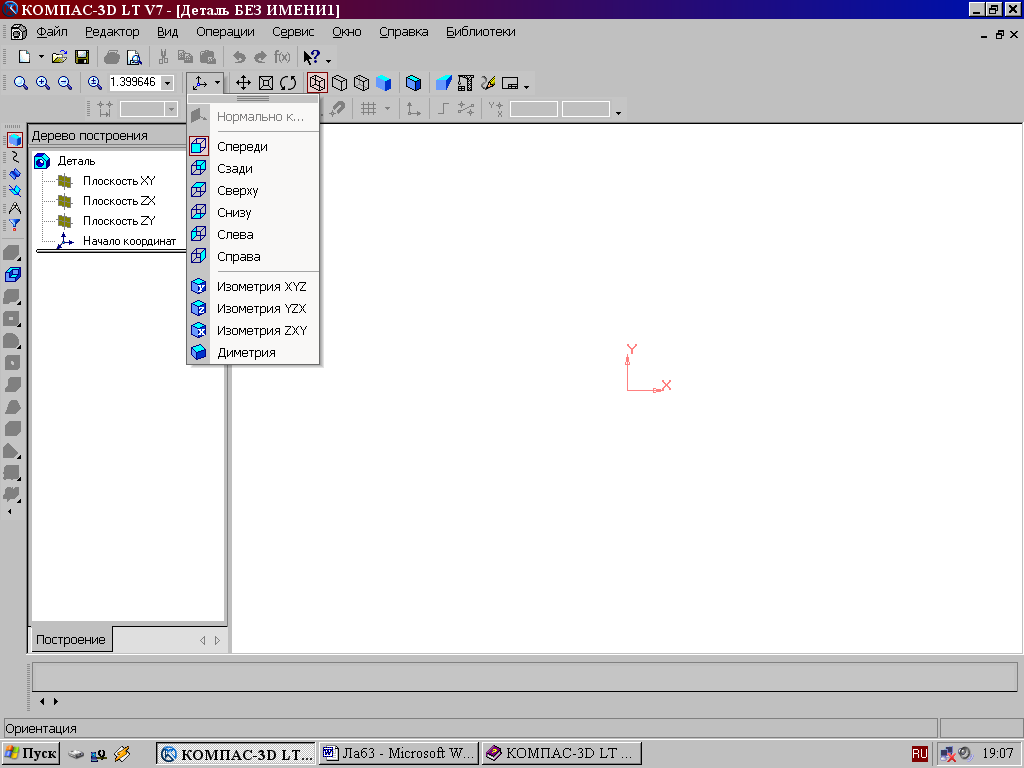Click the drawing frame icon on the view toolbar

pyautogui.click(x=510, y=83)
